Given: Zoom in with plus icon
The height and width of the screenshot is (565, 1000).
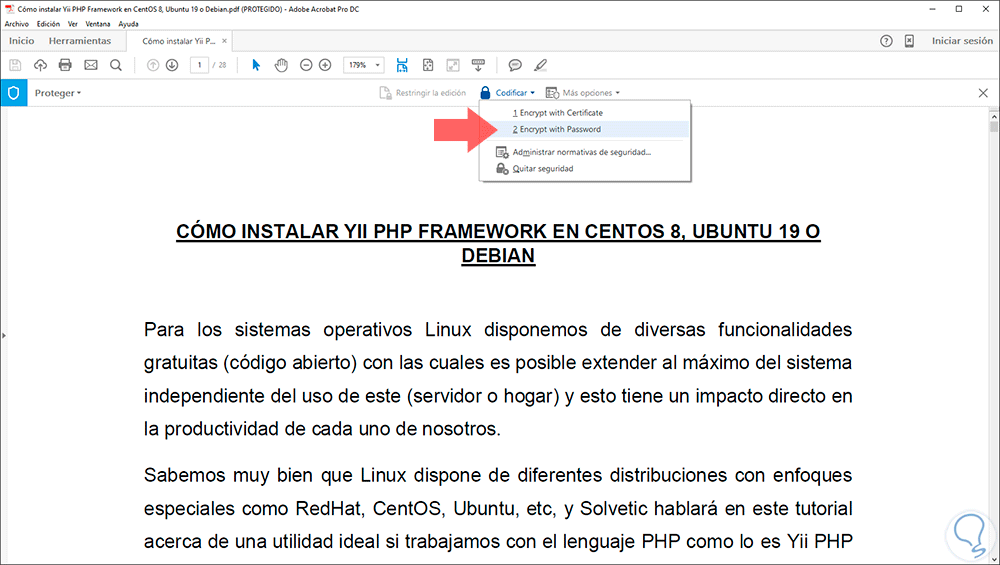Looking at the screenshot, I should [325, 65].
